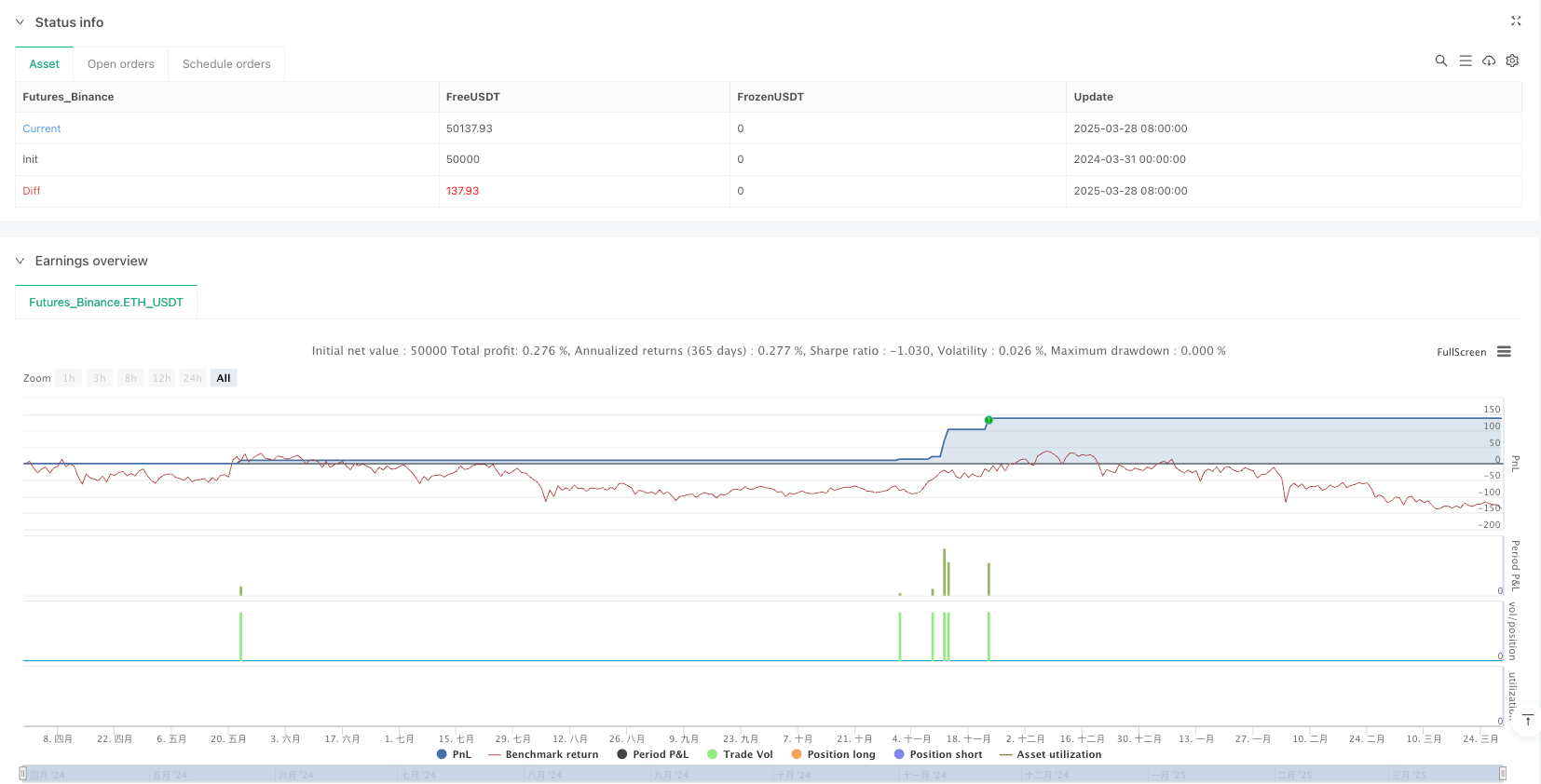This screenshot has width=1541, height=784.
Task: Click the back-to-top arrow icon
Action: pyautogui.click(x=1528, y=720)
